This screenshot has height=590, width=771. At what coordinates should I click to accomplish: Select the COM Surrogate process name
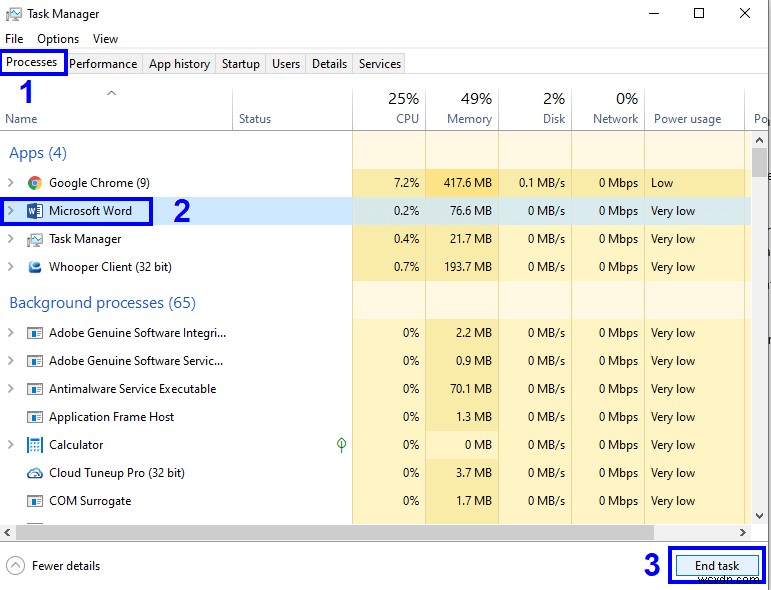pyautogui.click(x=90, y=501)
